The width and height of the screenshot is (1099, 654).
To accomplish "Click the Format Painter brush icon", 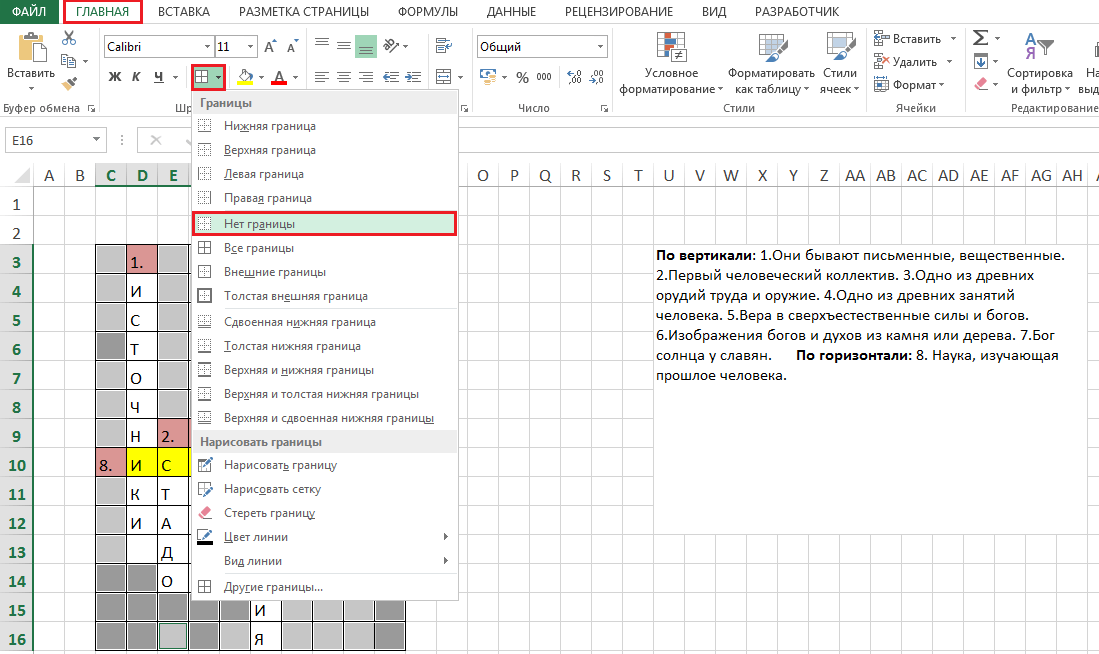I will [x=69, y=85].
